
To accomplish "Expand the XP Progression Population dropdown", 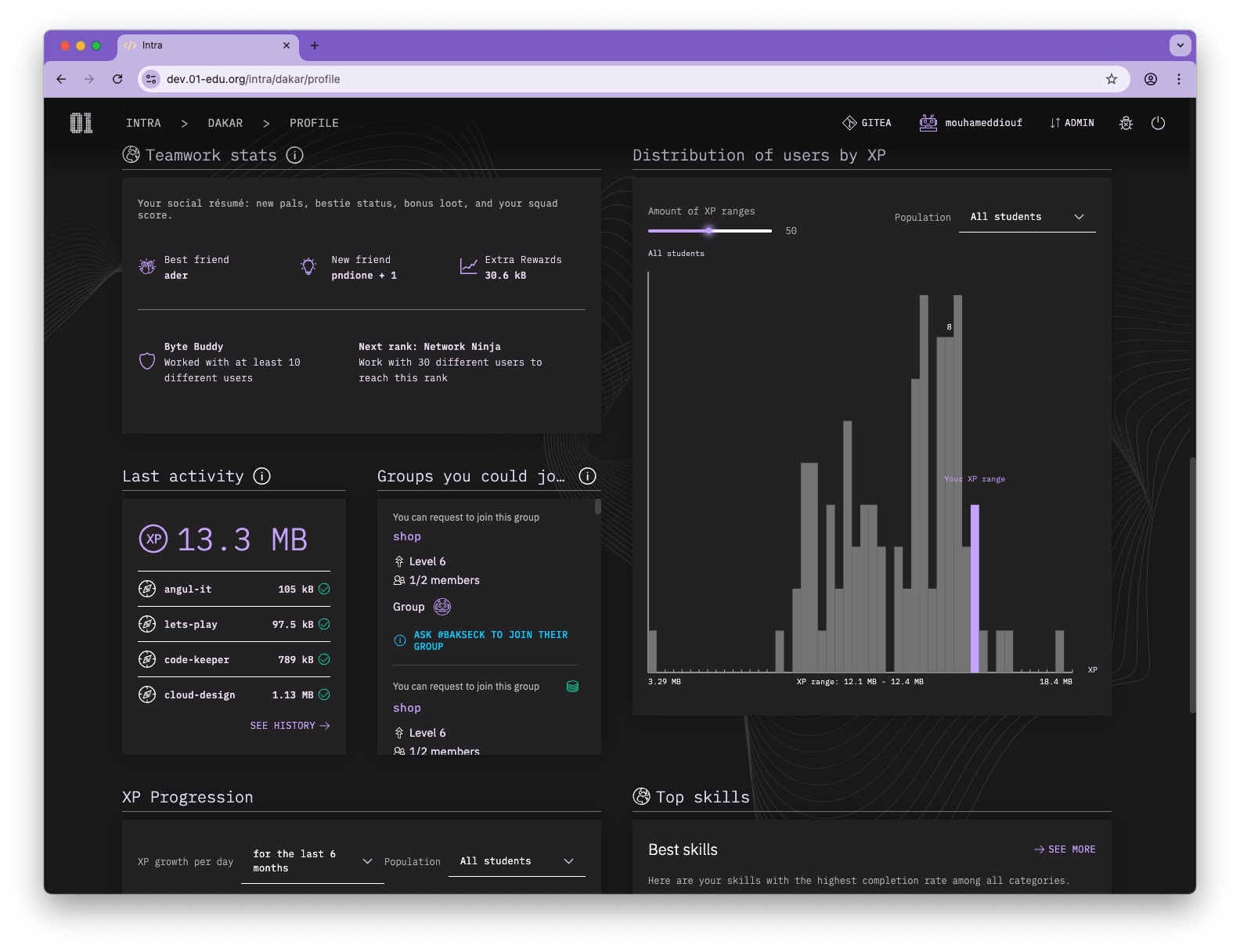I will [516, 861].
